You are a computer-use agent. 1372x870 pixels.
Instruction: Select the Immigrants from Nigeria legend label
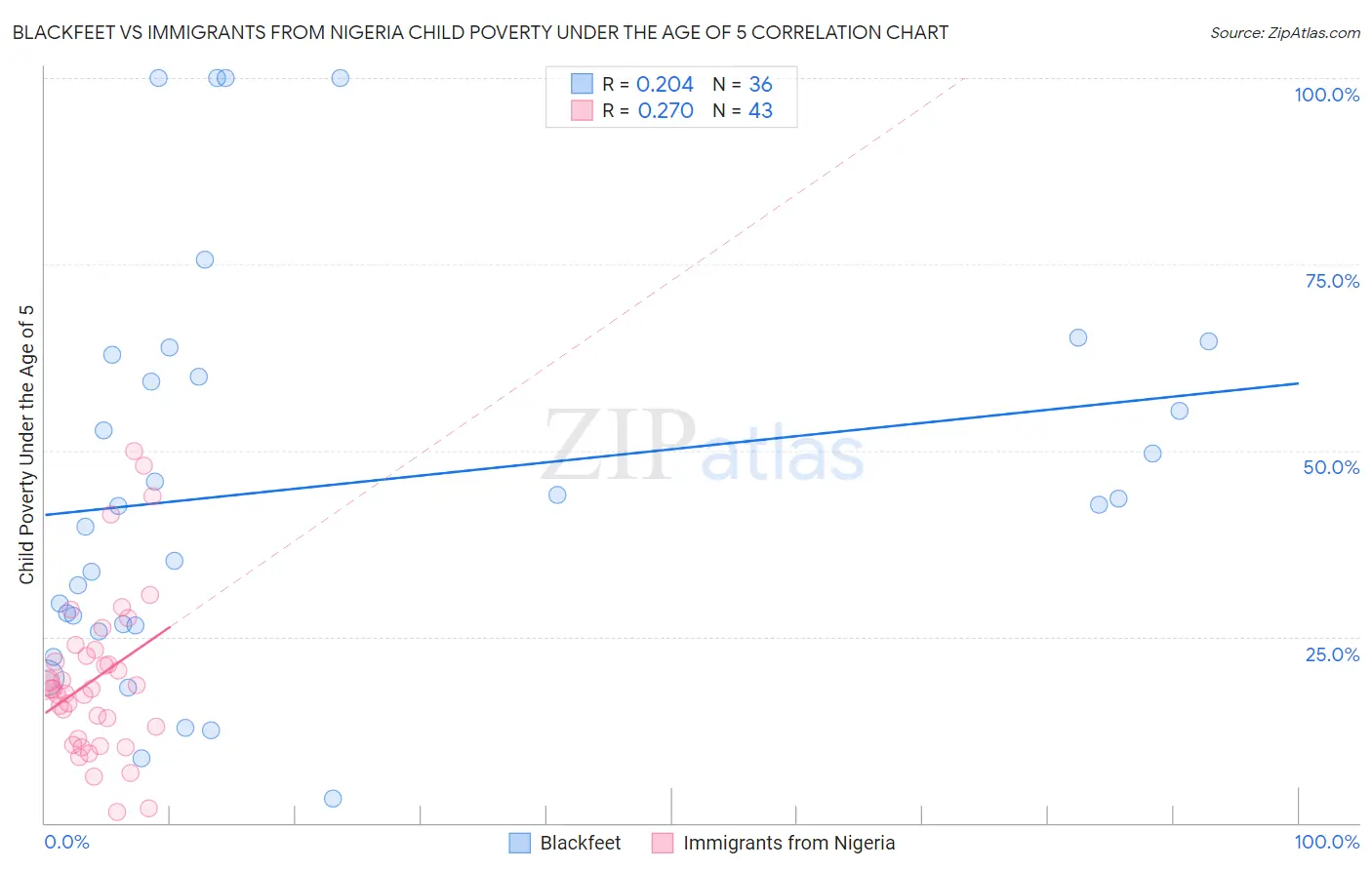788,843
